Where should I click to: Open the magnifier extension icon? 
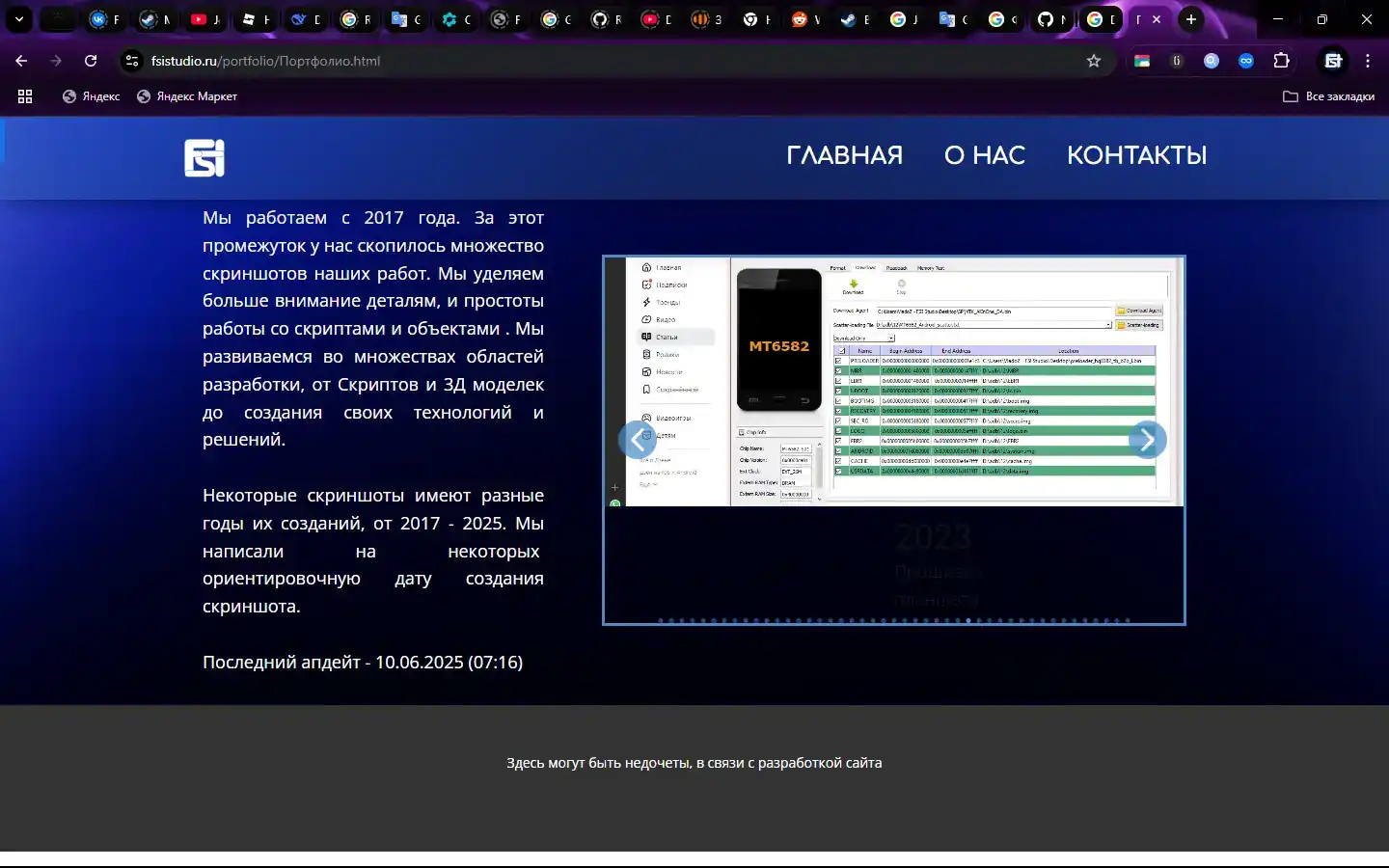(x=1212, y=61)
